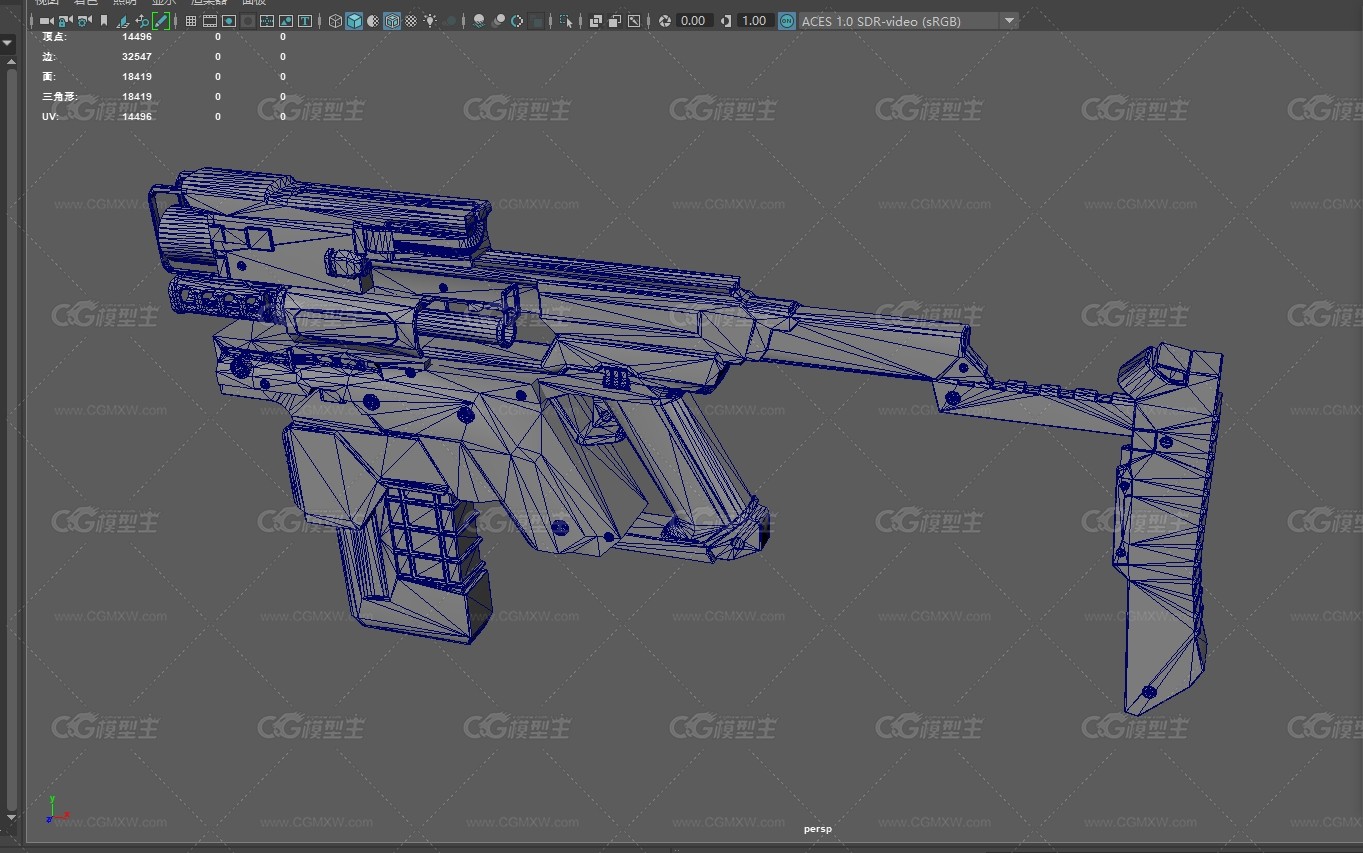Toggle the X-Ray icon

point(595,21)
